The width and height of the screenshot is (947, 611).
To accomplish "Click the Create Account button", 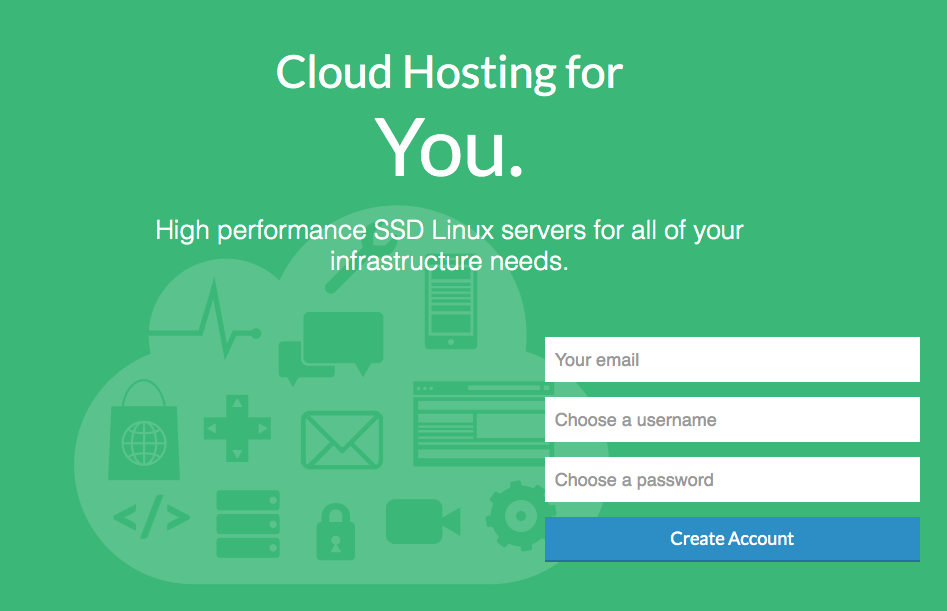I will [x=732, y=539].
